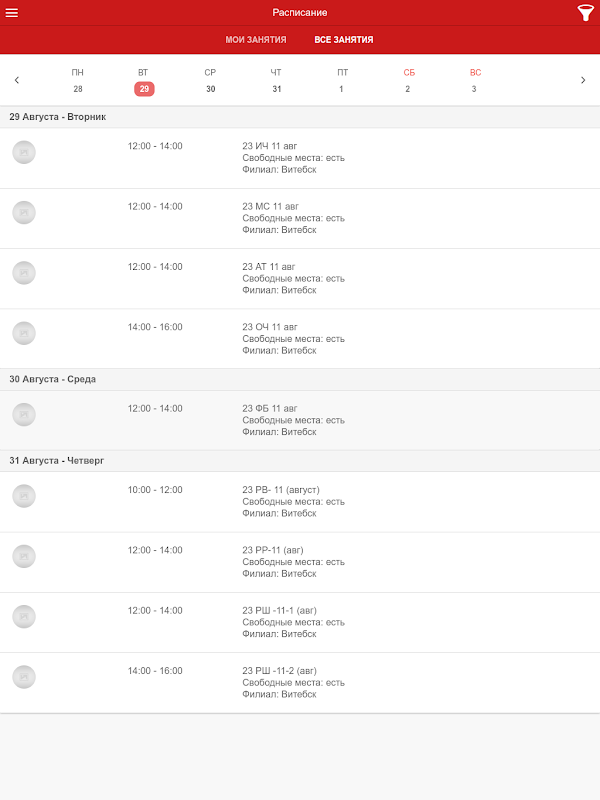Go to previous week arrow
The width and height of the screenshot is (600, 800).
(17, 80)
